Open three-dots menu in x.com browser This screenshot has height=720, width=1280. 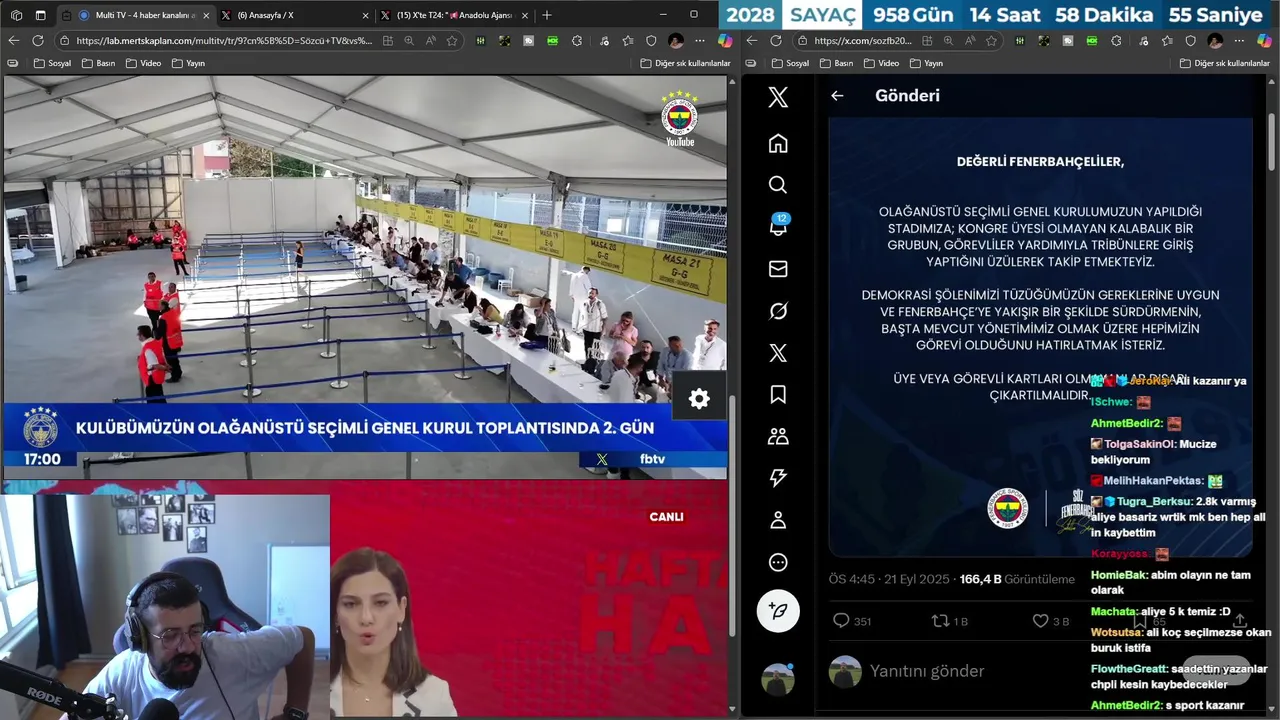[1239, 41]
